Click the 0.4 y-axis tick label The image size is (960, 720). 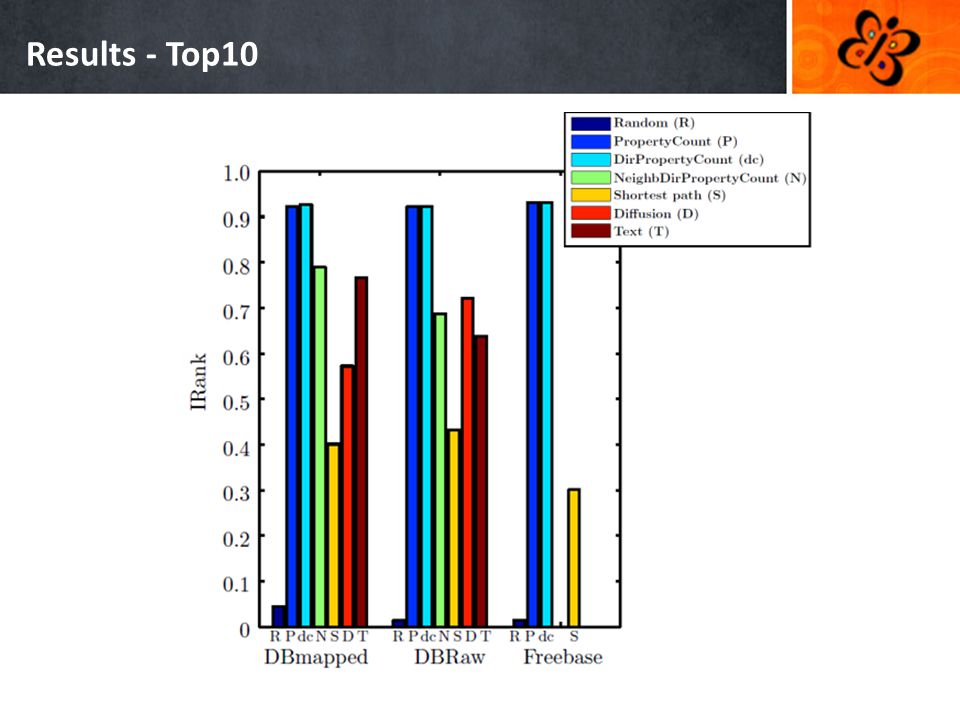(236, 448)
